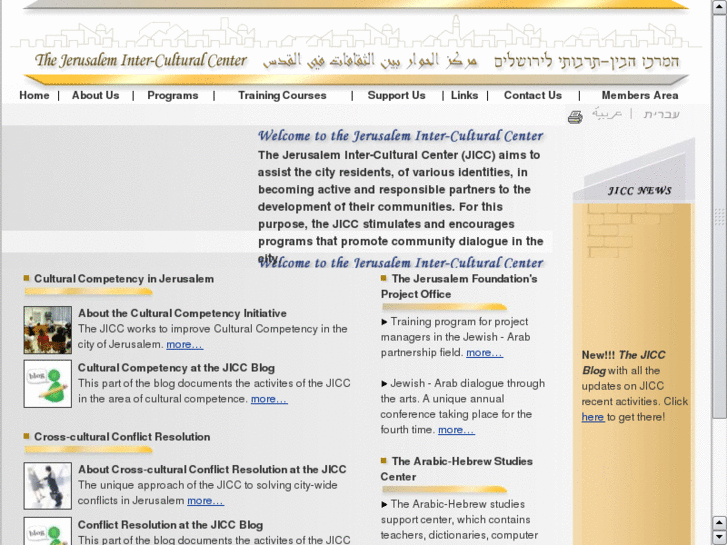Click 'The Arabic-Hebrew Studies Center' heading
727x545 pixels.
457,469
